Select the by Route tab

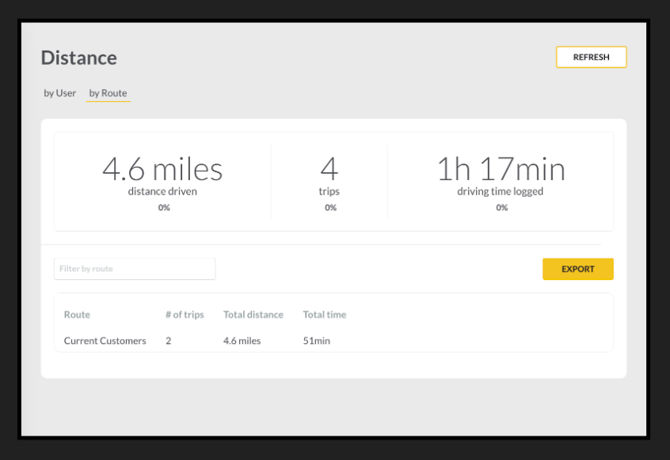[x=108, y=93]
